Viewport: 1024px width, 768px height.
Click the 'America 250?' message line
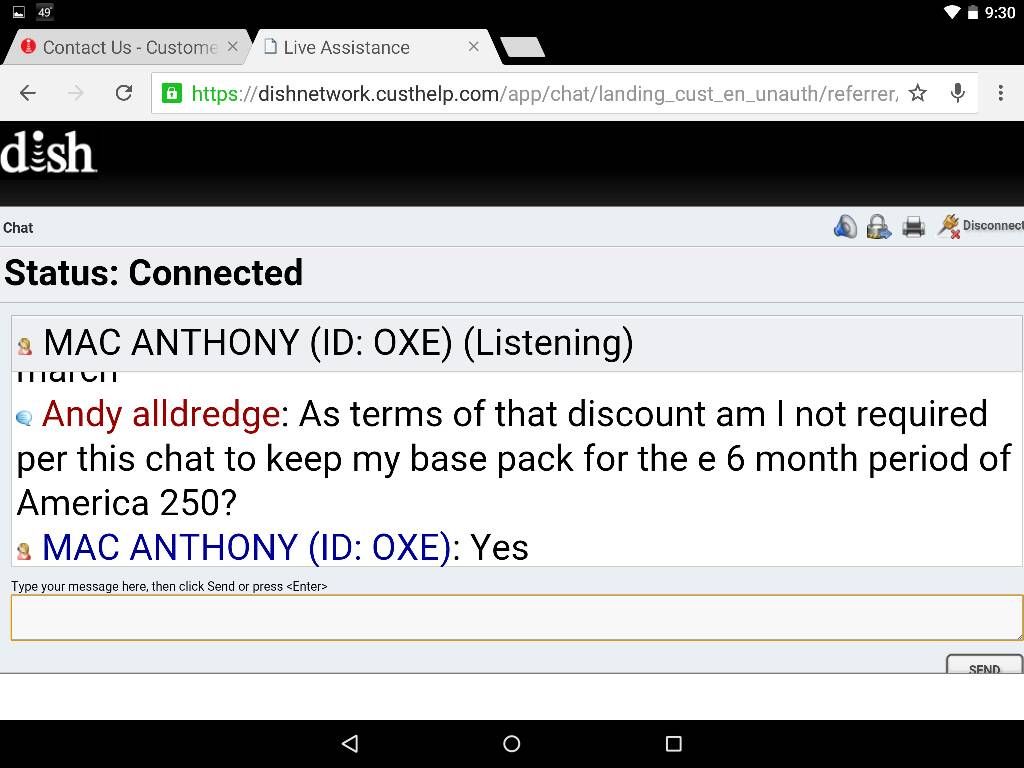tap(127, 503)
